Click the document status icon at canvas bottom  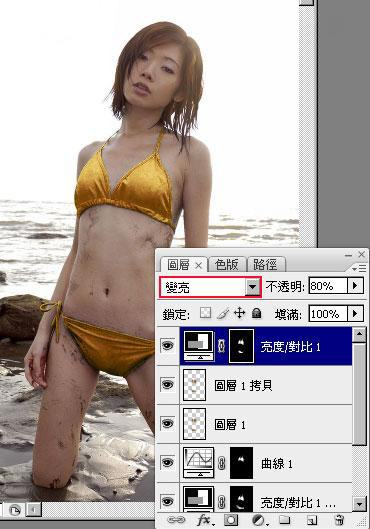click(14, 510)
